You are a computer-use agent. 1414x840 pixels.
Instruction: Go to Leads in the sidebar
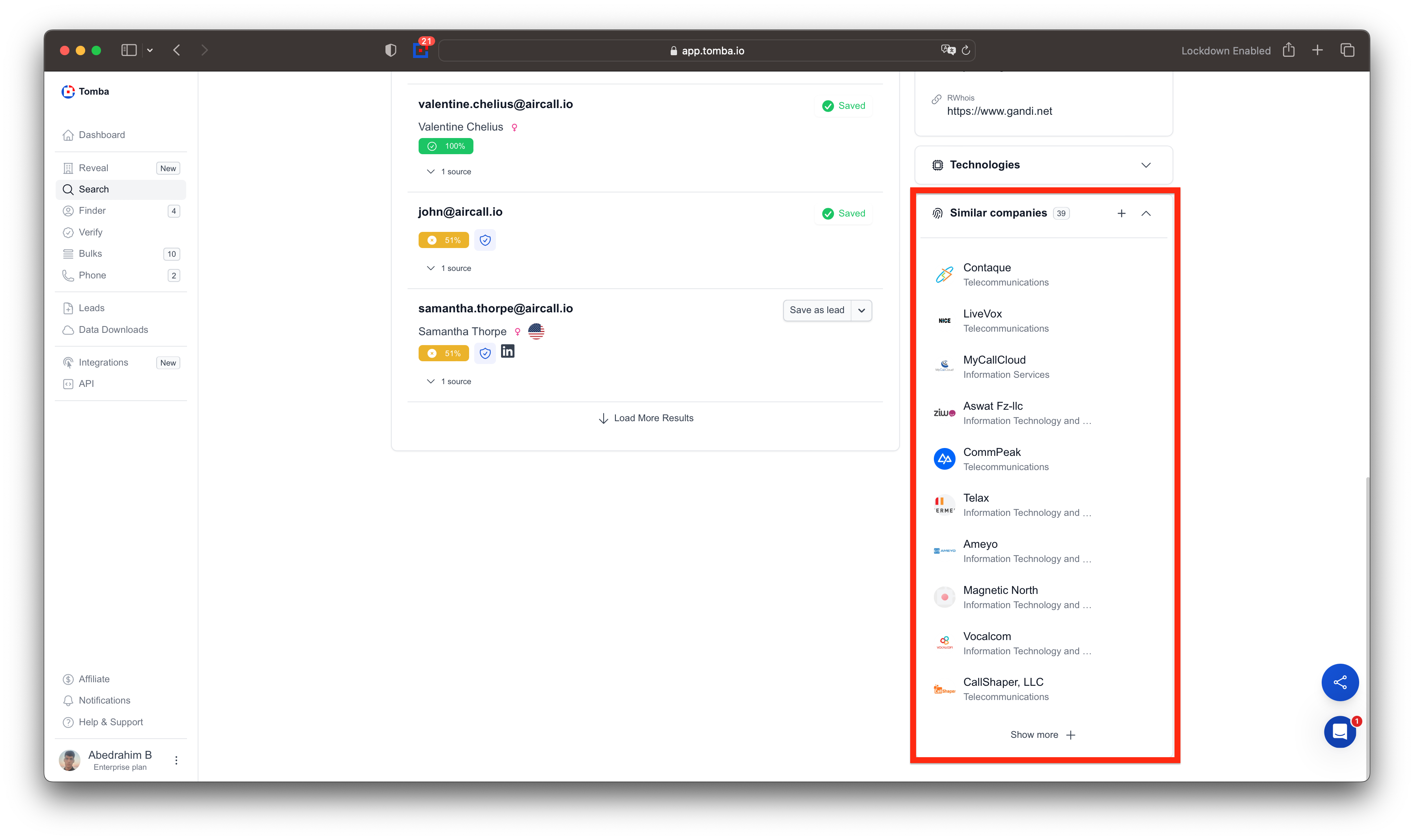point(91,308)
